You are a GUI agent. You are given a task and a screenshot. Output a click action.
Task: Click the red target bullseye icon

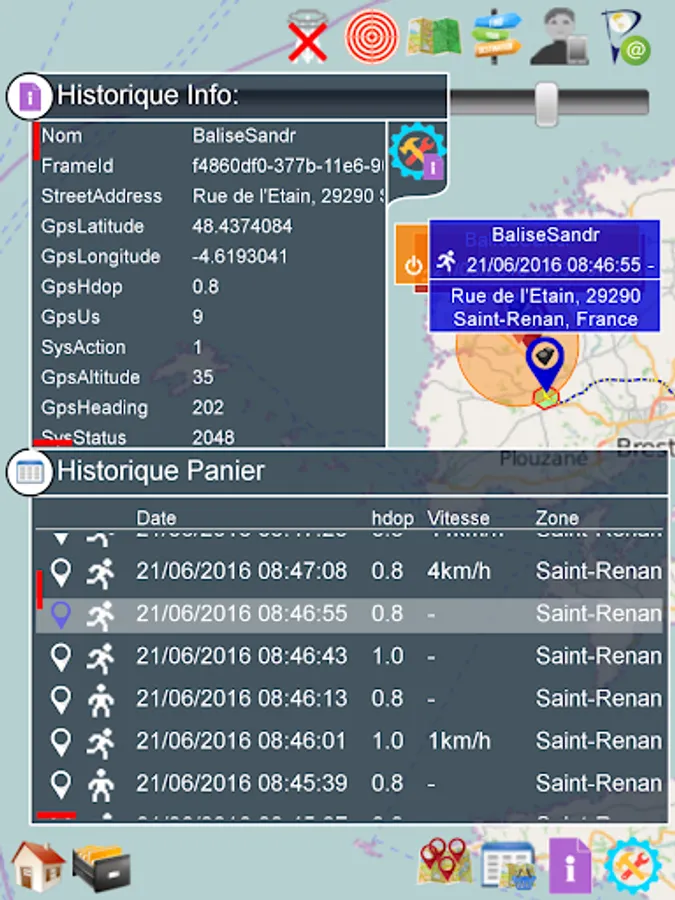point(371,37)
